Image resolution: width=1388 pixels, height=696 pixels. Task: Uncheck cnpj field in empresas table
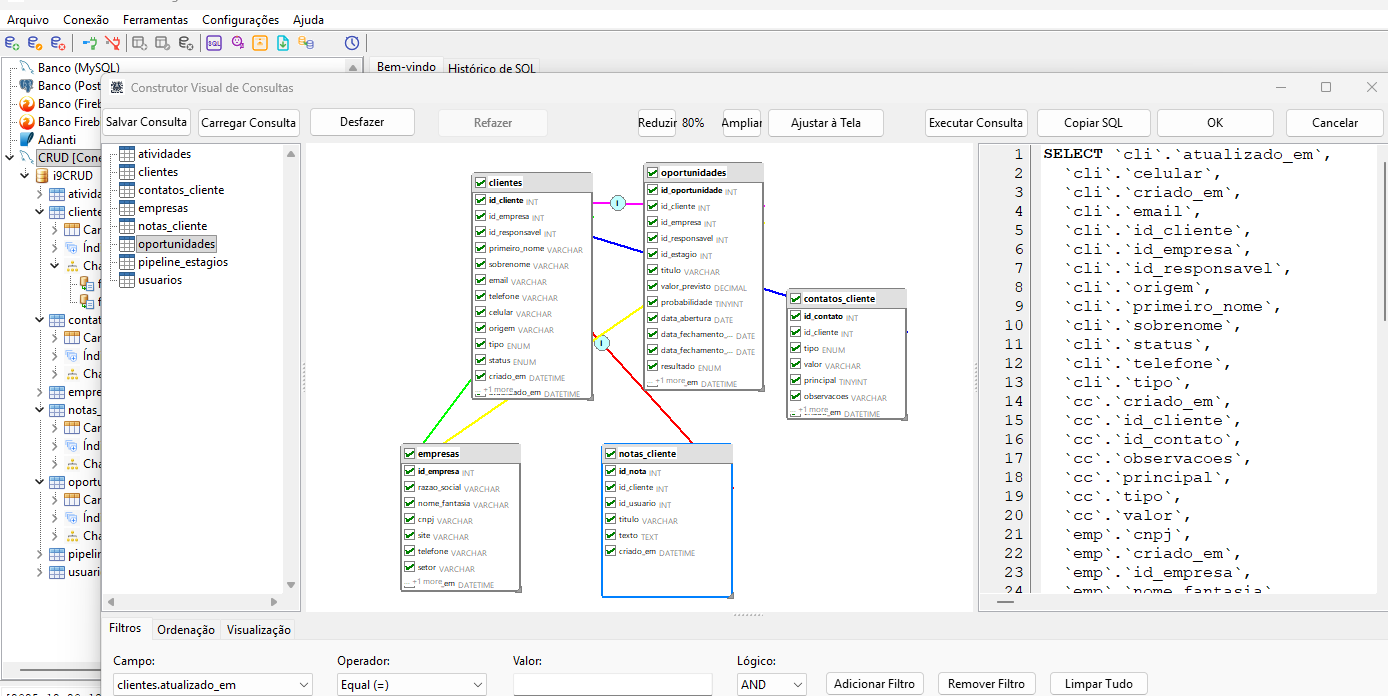click(410, 519)
